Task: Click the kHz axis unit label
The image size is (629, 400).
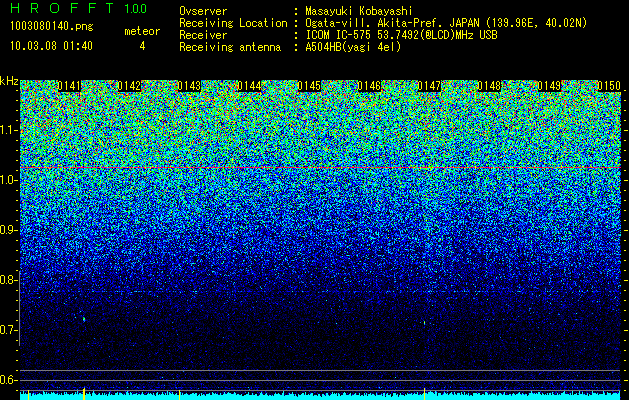Action: [9, 81]
